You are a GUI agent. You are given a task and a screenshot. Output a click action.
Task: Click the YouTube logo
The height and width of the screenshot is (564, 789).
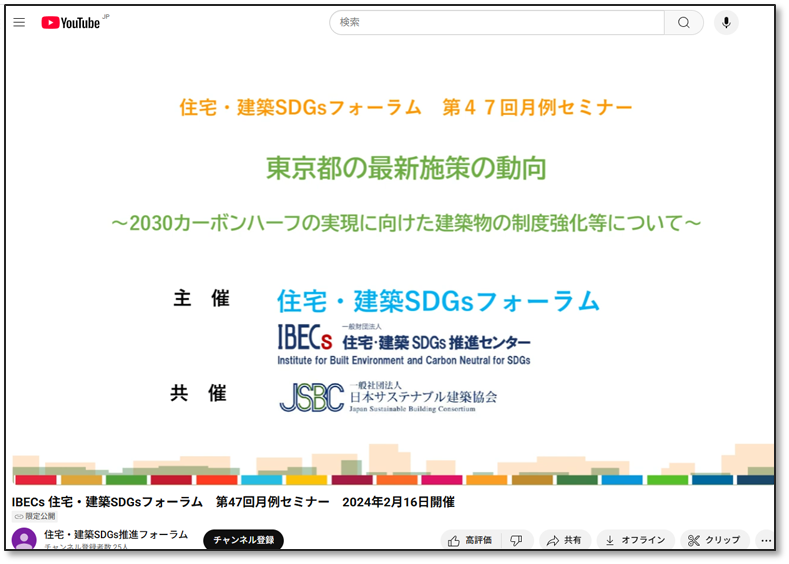71,23
